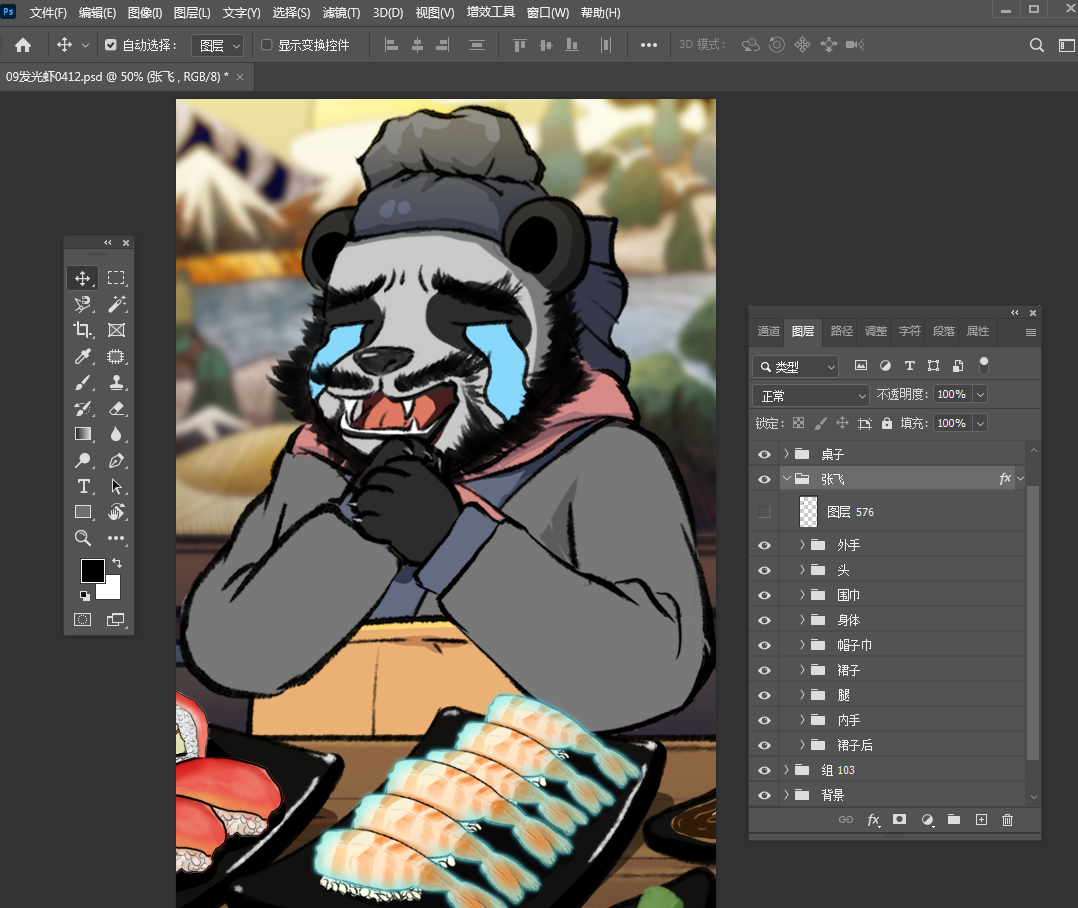Screen dimensions: 1078x908
Task: Select the Blur droplet tool
Action: click(116, 434)
